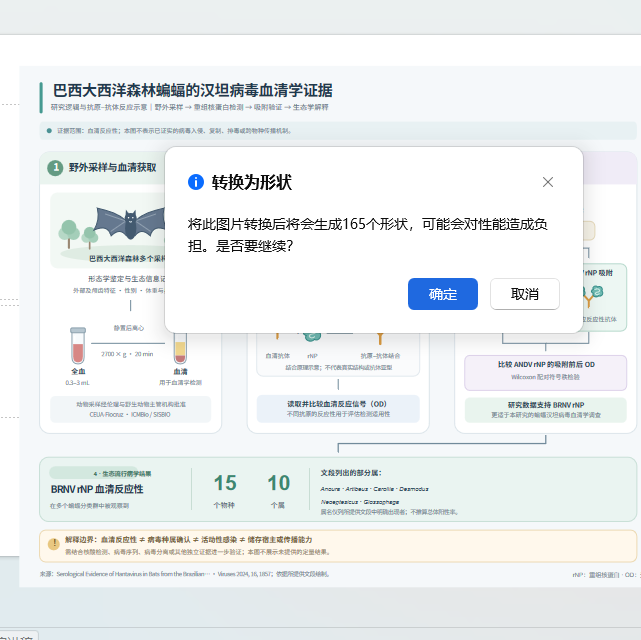Click the blue info icon in dialog
Image resolution: width=641 pixels, height=640 pixels.
coord(196,182)
